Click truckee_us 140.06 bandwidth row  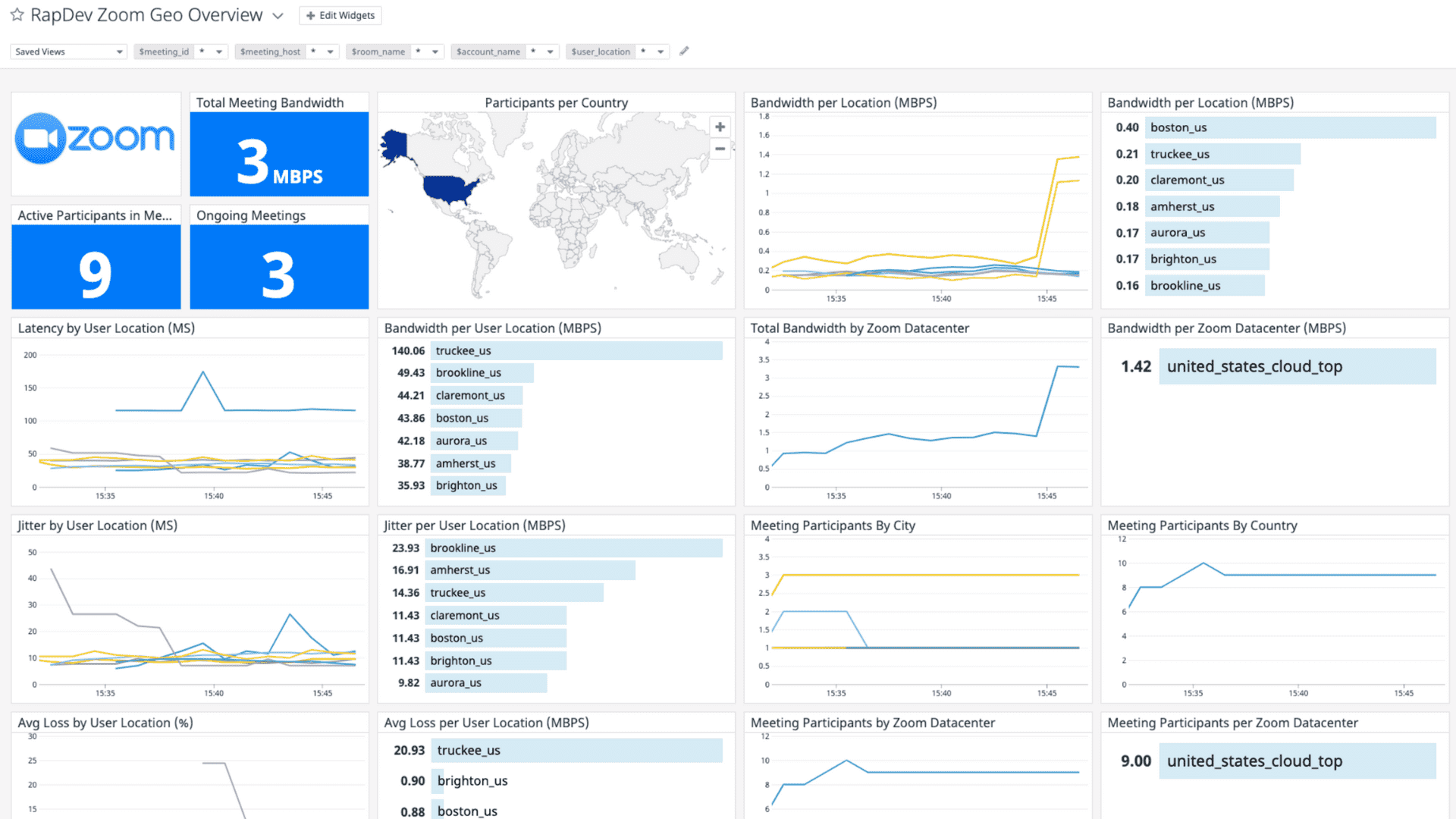click(556, 350)
